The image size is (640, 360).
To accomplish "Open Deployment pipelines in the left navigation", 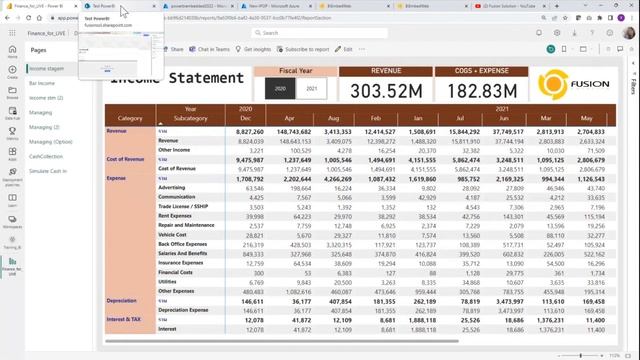I will 12,176.
